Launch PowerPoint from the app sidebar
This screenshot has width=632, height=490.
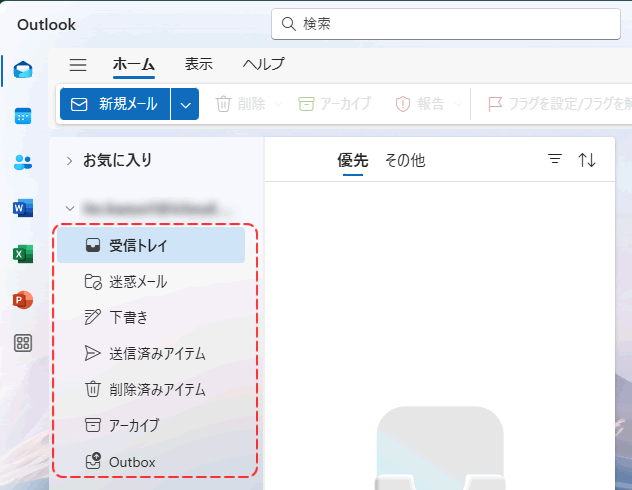22,300
